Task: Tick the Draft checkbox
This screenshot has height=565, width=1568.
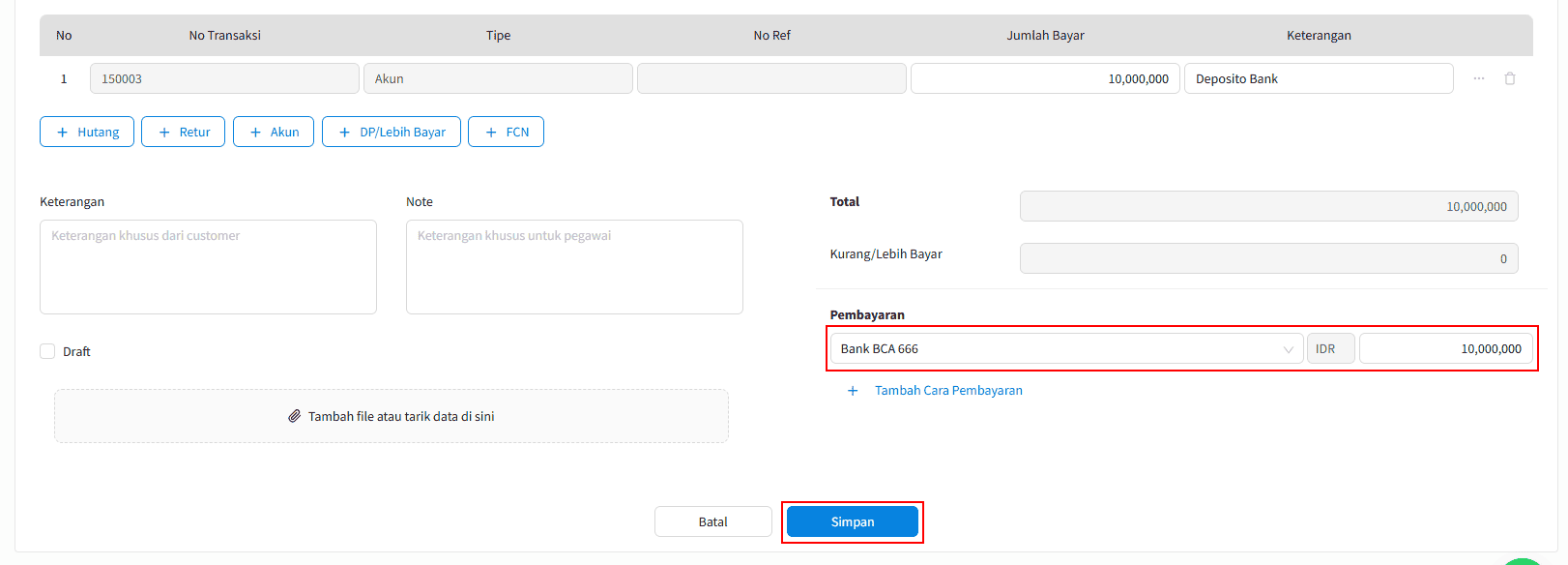Action: [x=47, y=351]
